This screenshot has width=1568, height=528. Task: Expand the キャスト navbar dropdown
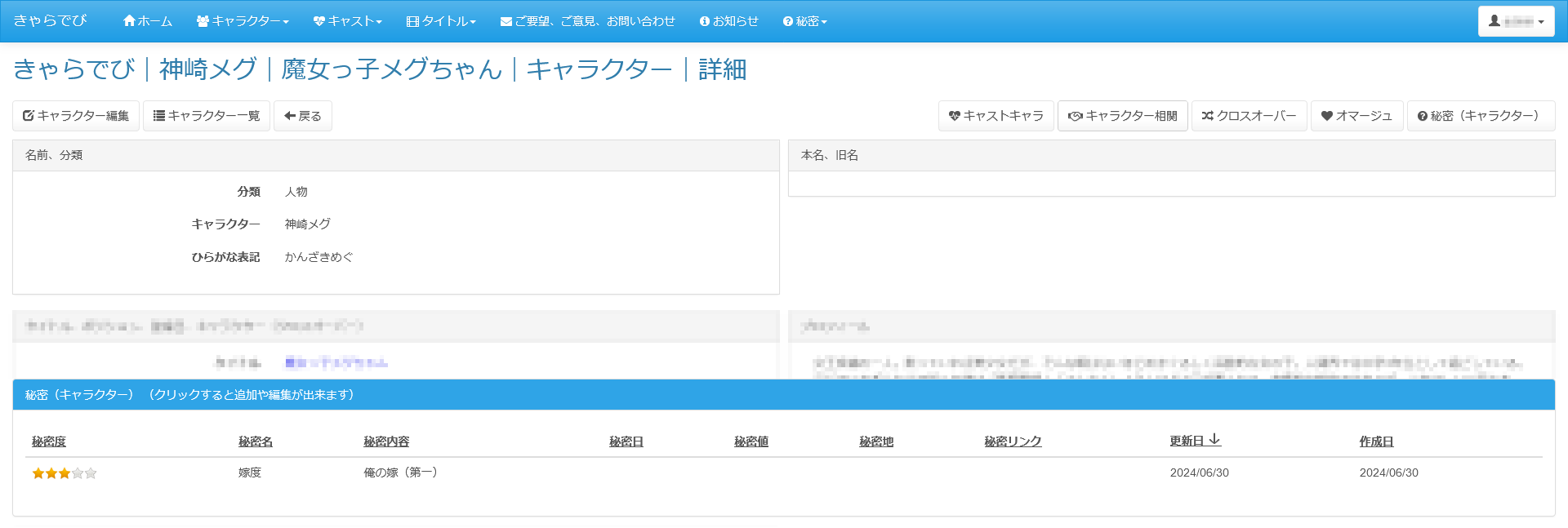(x=347, y=21)
